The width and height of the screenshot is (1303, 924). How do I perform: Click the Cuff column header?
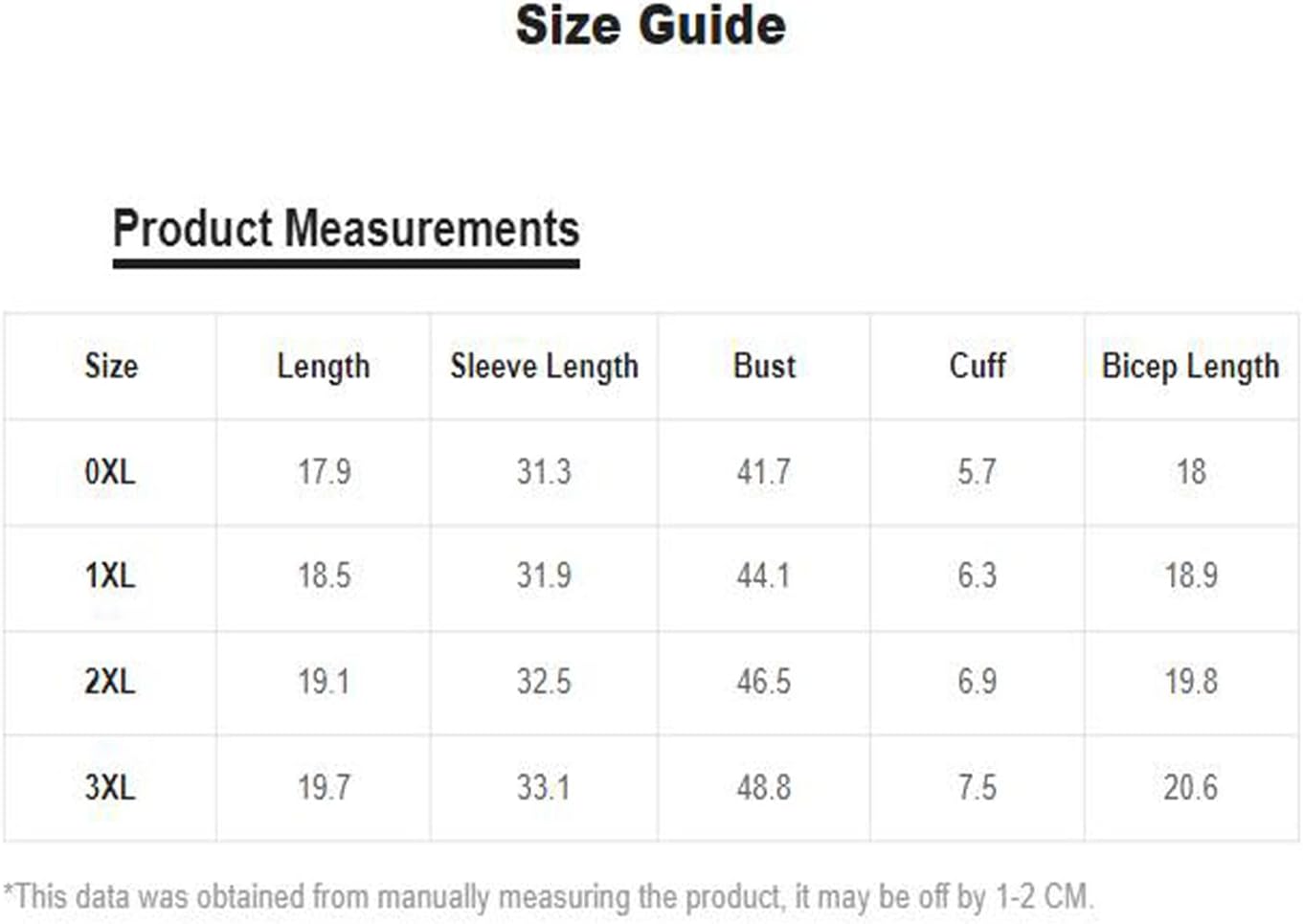tap(977, 366)
